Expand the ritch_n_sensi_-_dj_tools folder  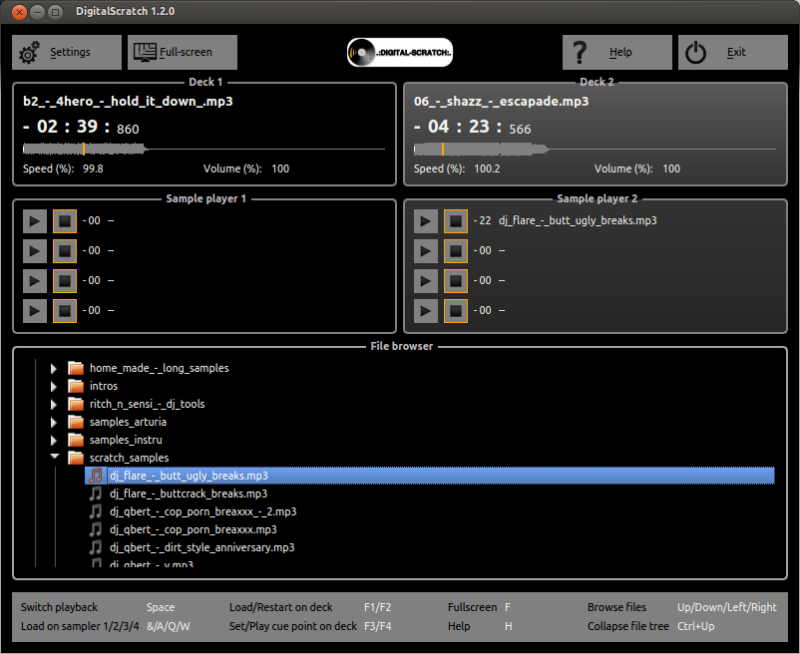click(x=54, y=404)
